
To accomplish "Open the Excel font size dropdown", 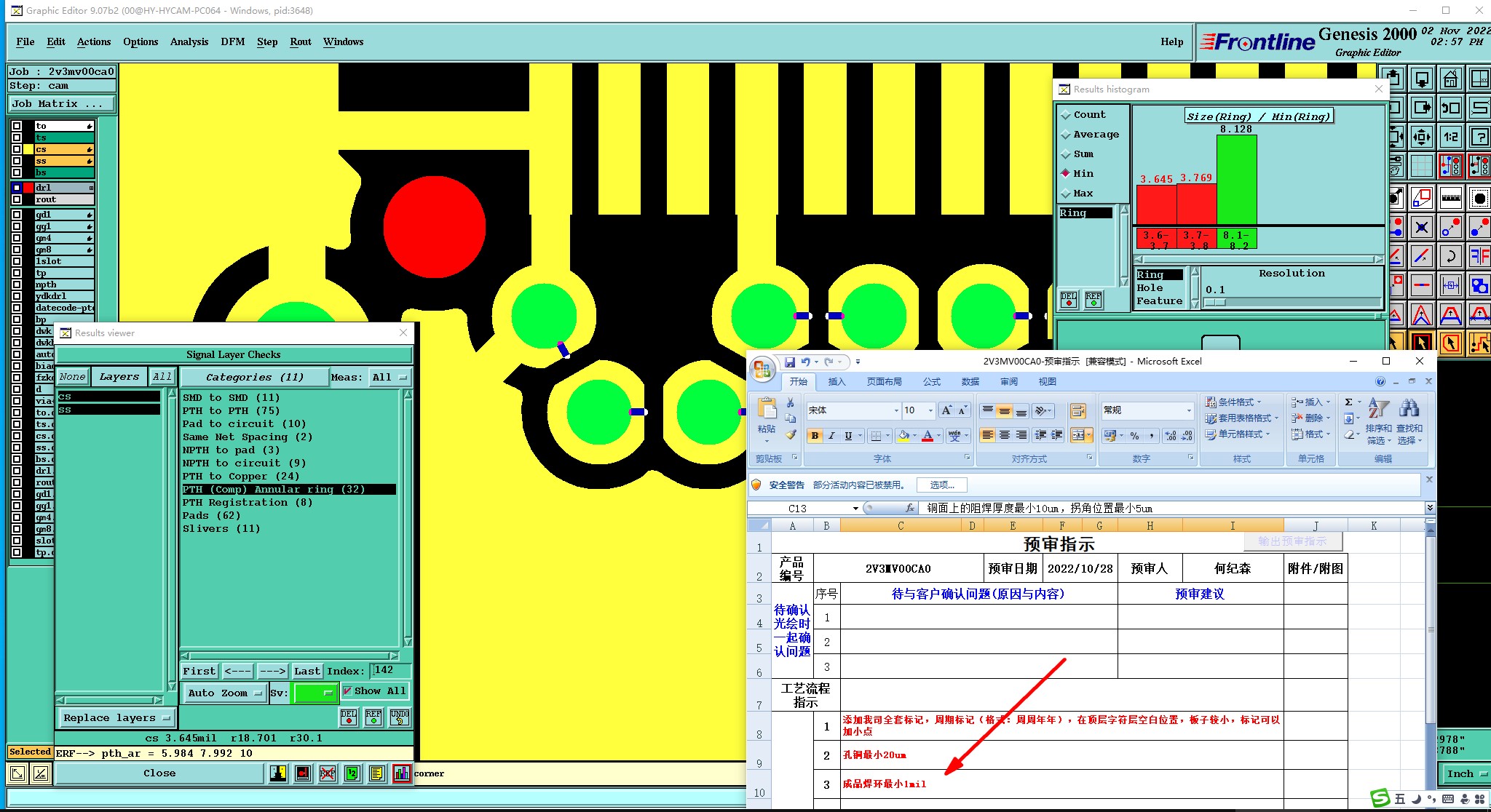I will pyautogui.click(x=930, y=411).
